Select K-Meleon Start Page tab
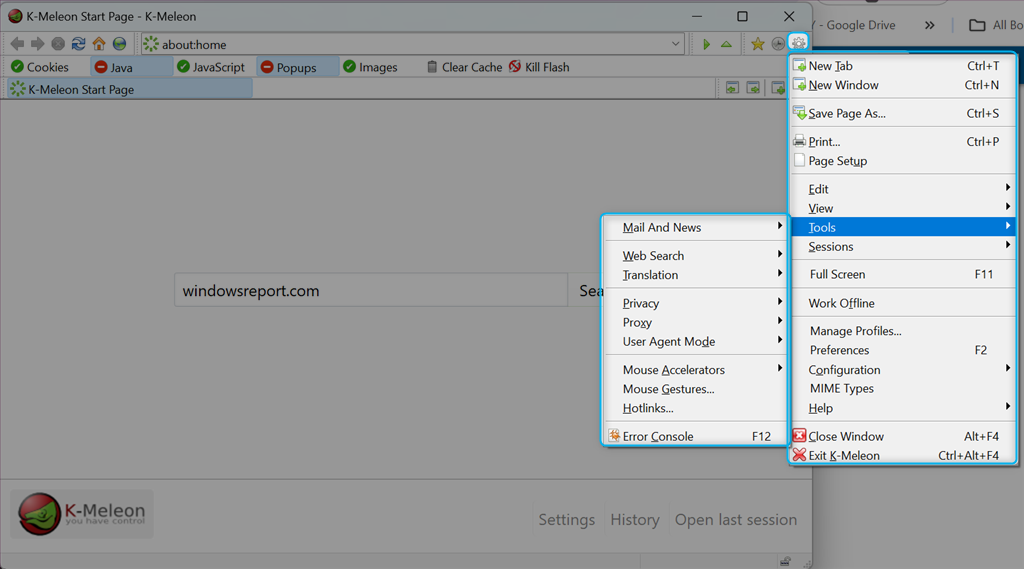 point(129,89)
